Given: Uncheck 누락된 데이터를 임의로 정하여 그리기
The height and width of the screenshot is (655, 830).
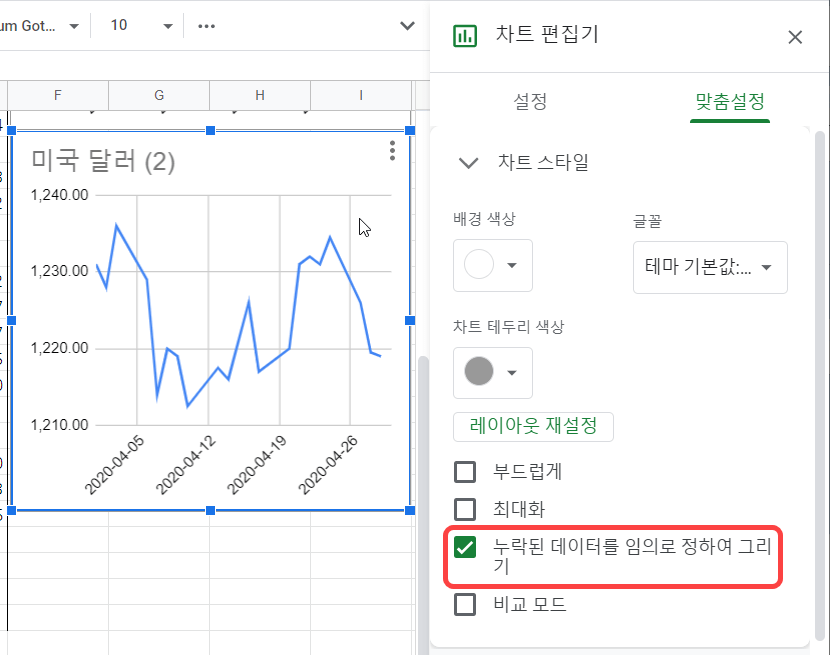Looking at the screenshot, I should click(465, 547).
